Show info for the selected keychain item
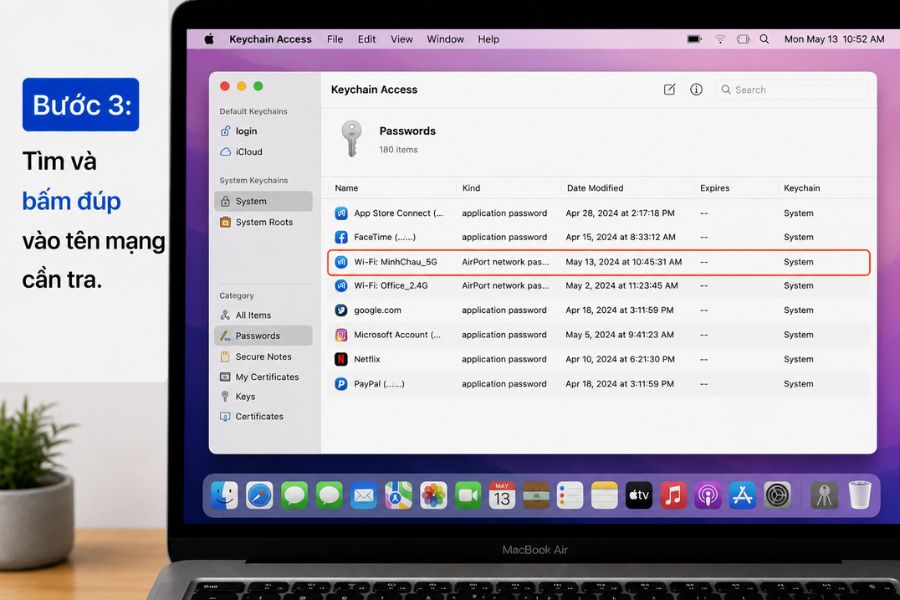Viewport: 900px width, 600px height. coord(696,90)
